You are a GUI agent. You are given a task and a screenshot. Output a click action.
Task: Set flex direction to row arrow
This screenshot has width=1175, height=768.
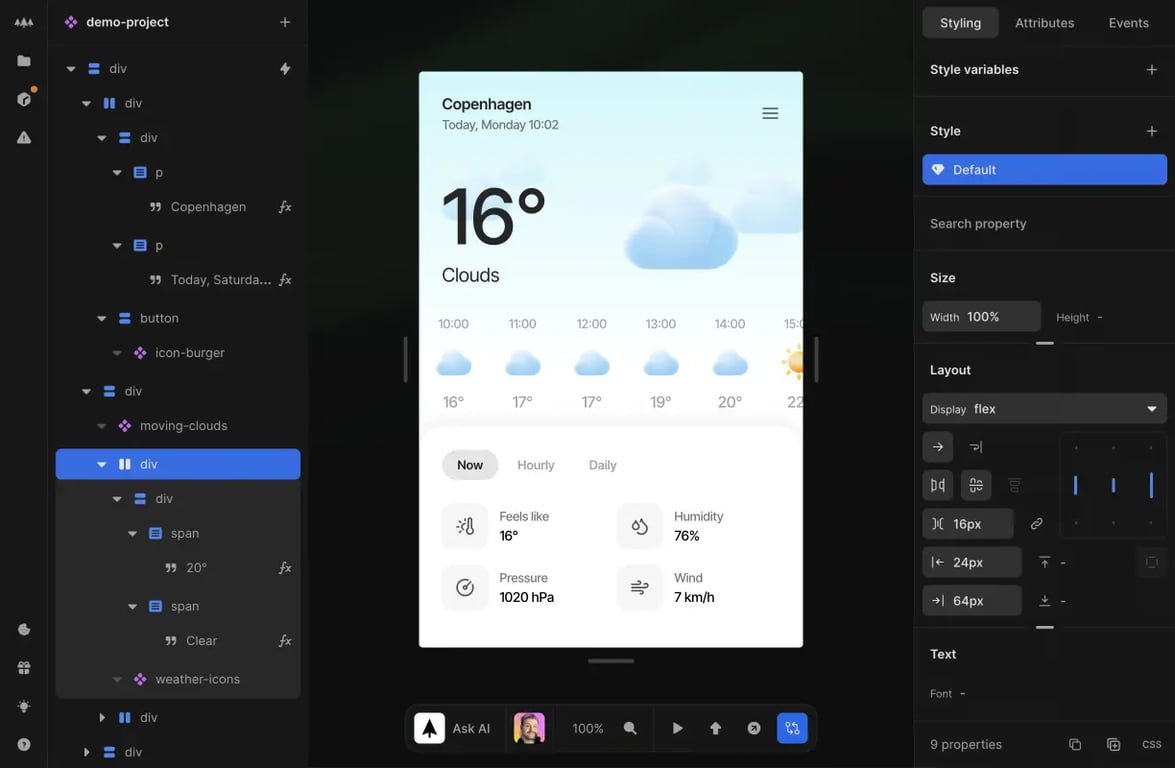937,447
